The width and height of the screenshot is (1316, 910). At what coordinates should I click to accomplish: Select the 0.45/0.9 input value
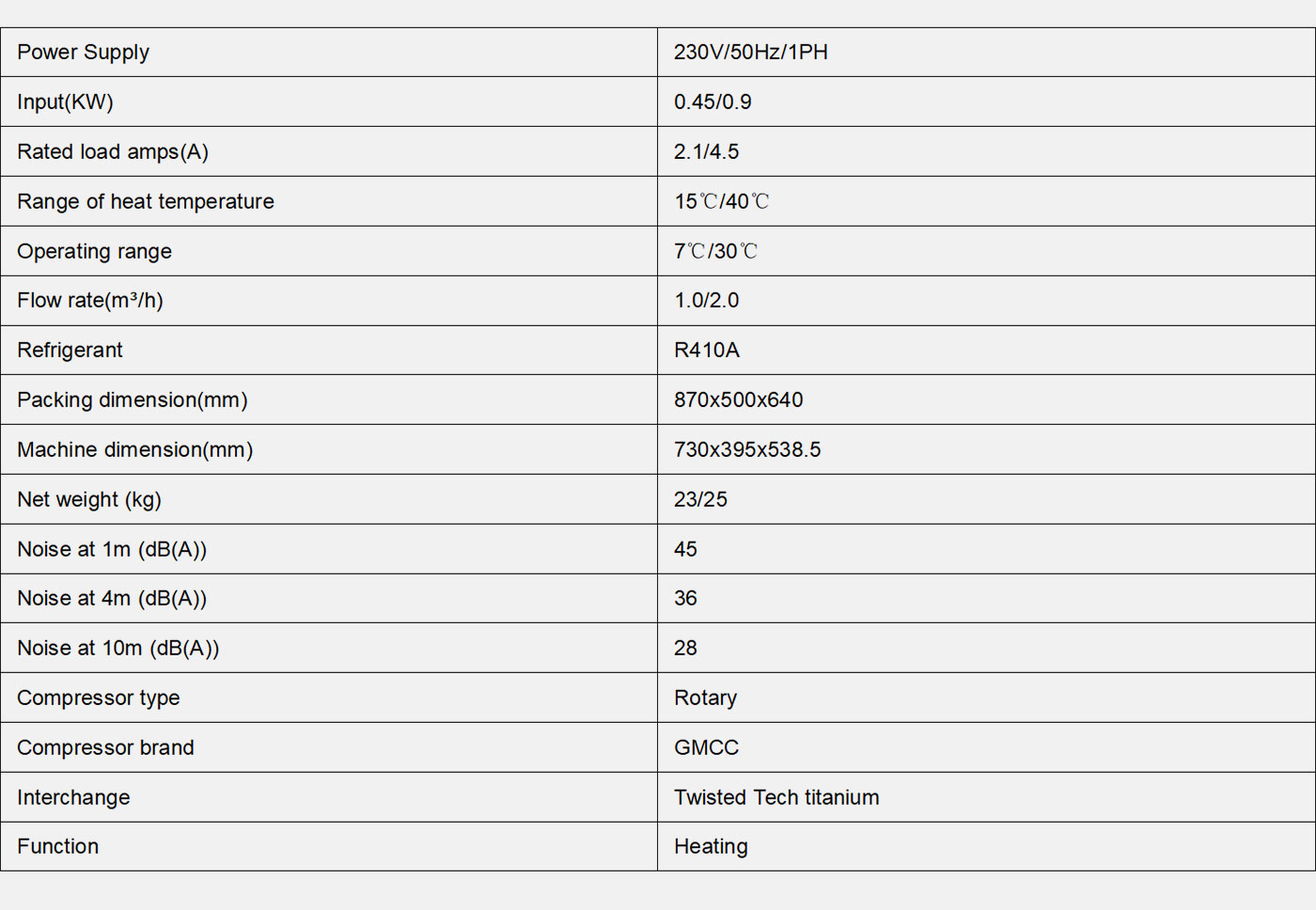(x=713, y=102)
